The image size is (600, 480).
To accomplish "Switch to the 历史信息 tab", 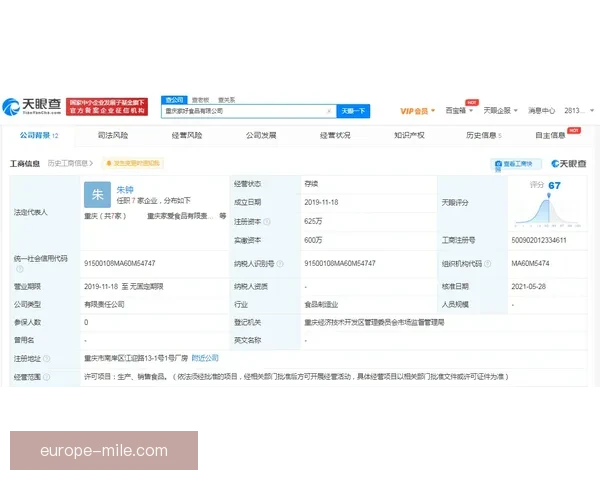I will [484, 136].
